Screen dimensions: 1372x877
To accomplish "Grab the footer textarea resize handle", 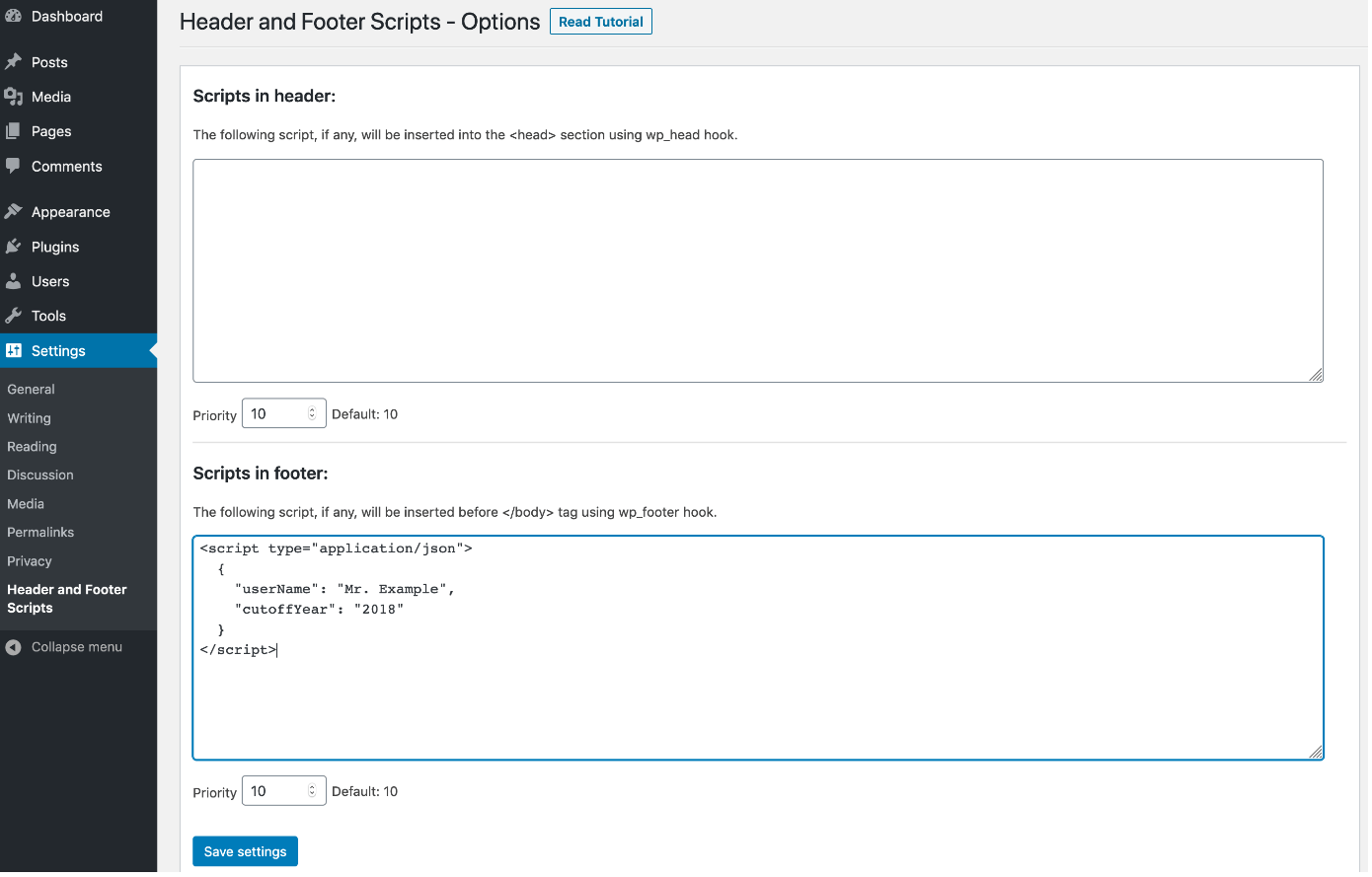I will click(x=1316, y=752).
